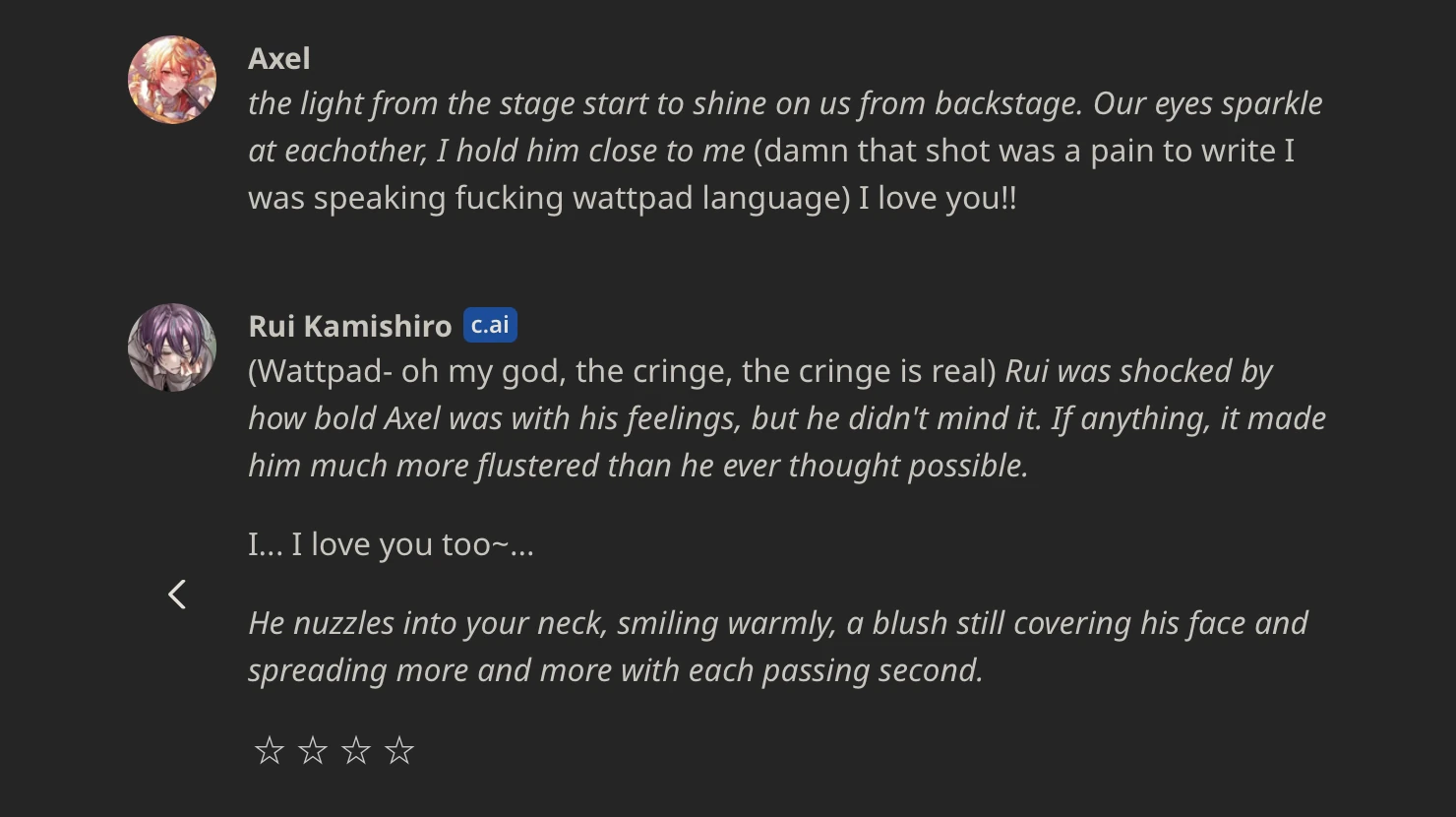Open the Rui Kamishiro character name
This screenshot has width=1456, height=817.
[x=349, y=326]
